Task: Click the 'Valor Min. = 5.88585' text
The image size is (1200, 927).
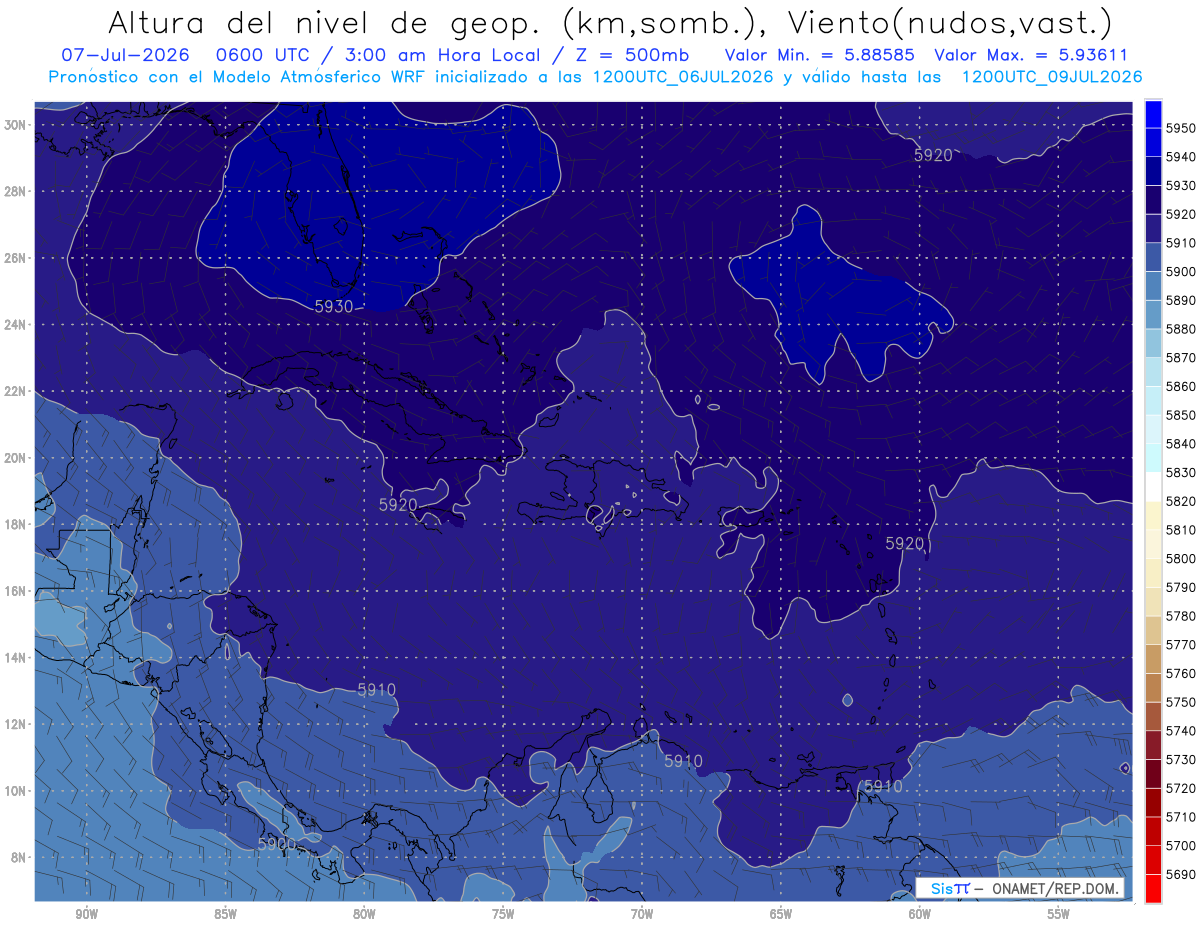Action: (822, 55)
